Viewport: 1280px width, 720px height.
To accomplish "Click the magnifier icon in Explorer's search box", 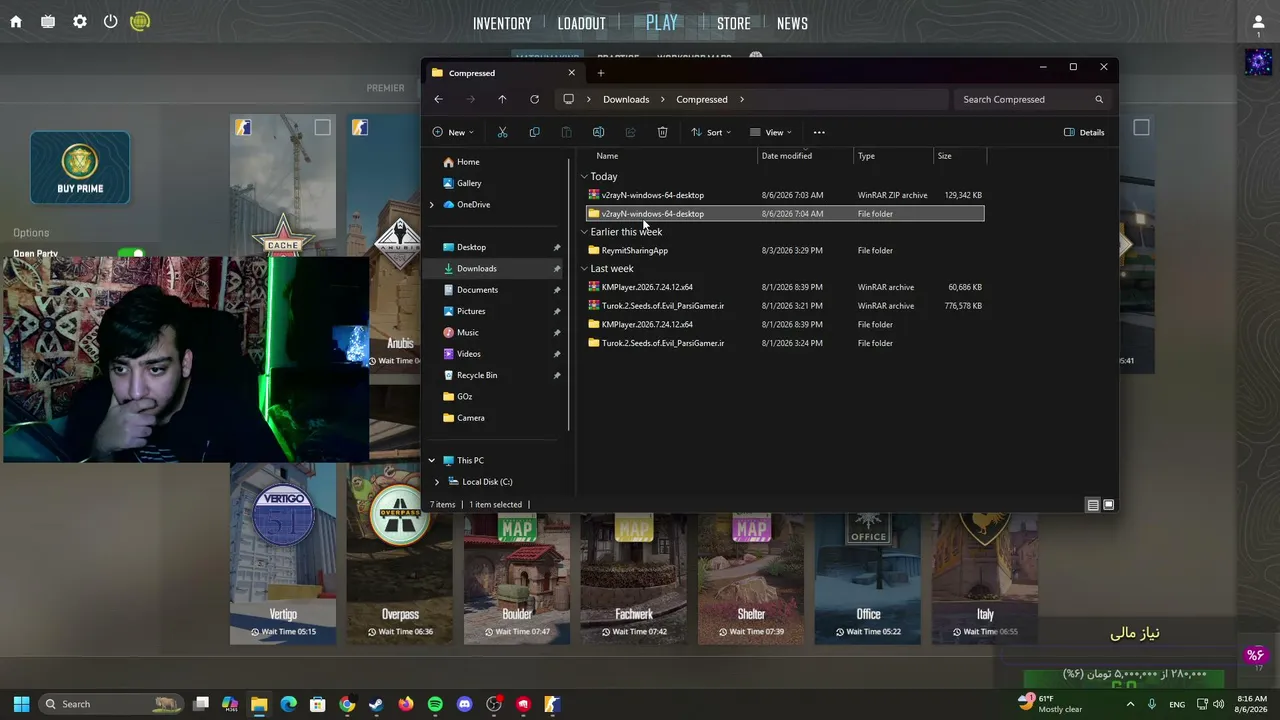I will tap(1099, 99).
